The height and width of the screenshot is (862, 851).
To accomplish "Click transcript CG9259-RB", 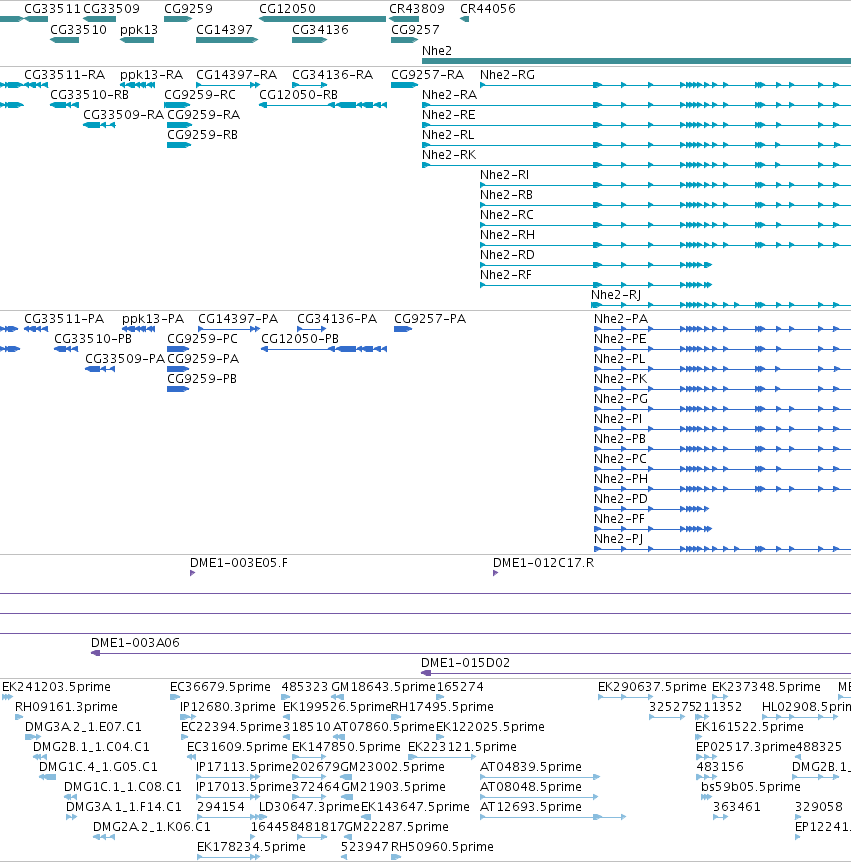I will pyautogui.click(x=202, y=135).
